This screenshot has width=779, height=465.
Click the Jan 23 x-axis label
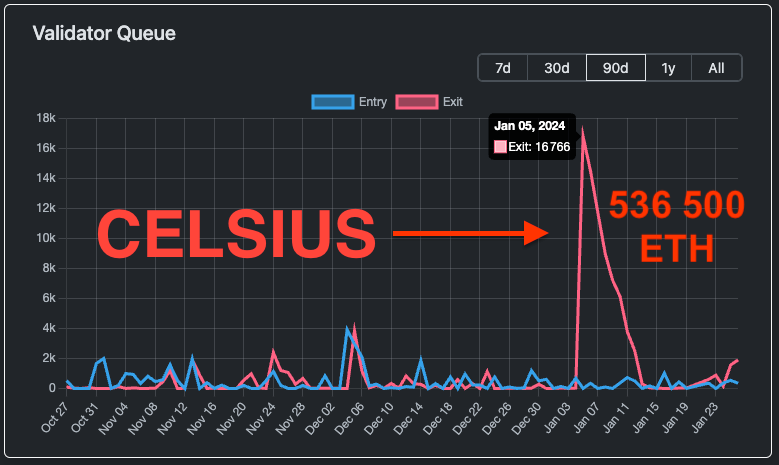(x=704, y=417)
